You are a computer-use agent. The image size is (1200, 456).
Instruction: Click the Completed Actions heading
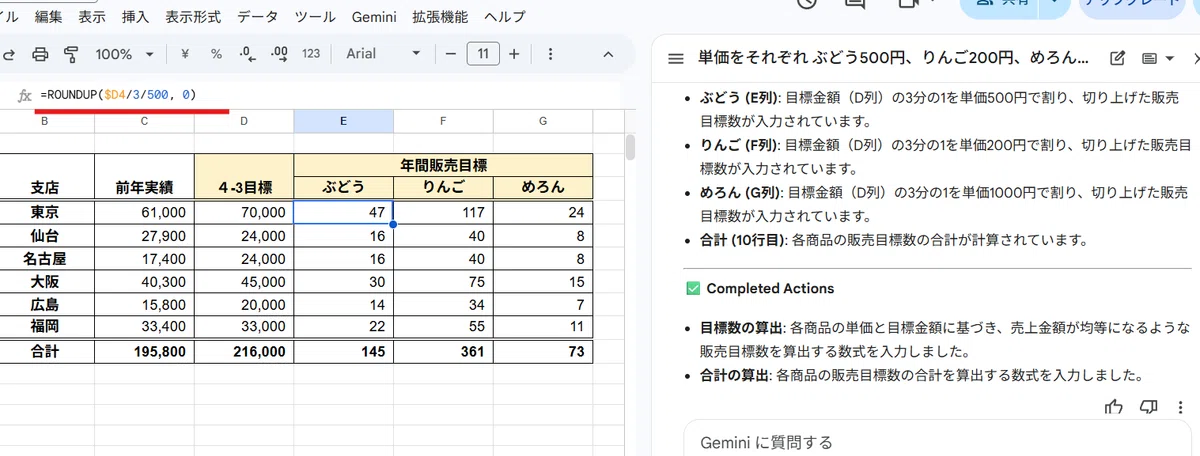[x=770, y=288]
